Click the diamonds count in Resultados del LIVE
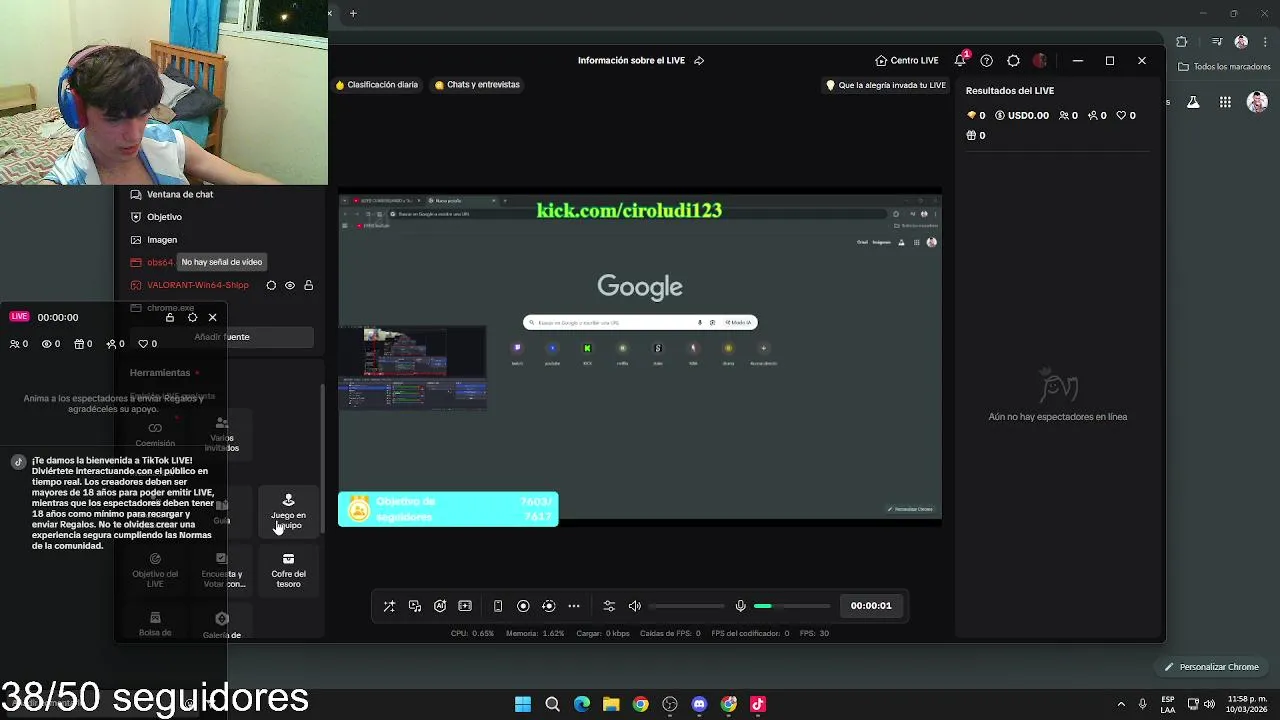This screenshot has width=1280, height=720. pyautogui.click(x=976, y=115)
